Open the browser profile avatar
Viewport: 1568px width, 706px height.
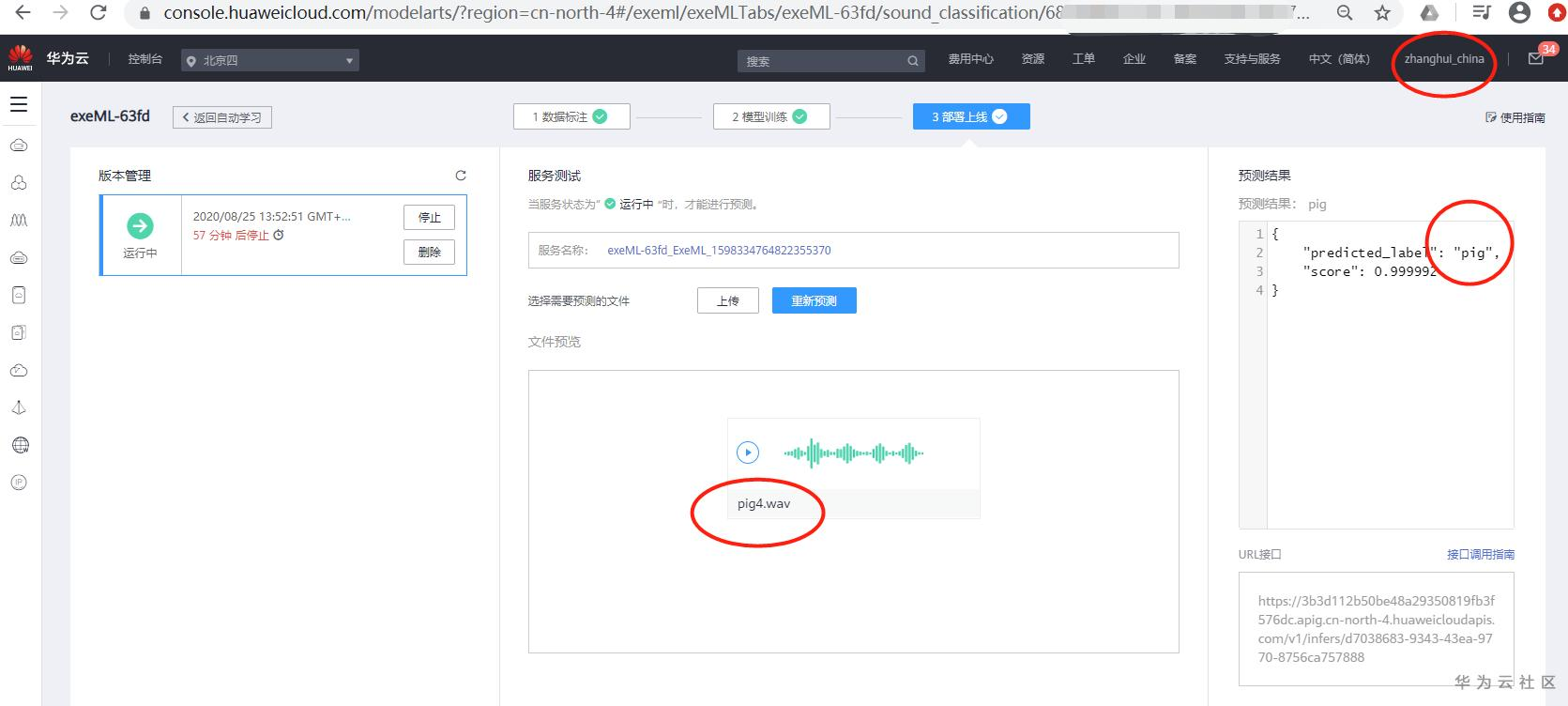[1520, 12]
